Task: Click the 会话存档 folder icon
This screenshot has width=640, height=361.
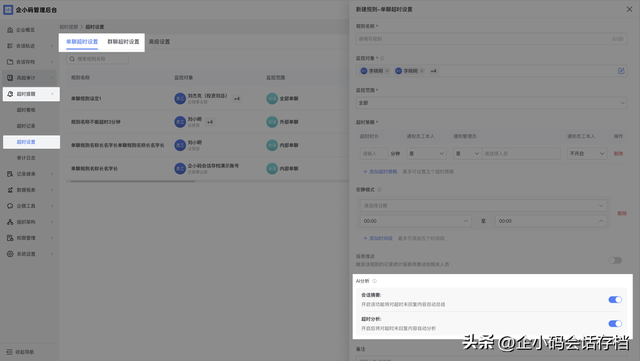Action: pos(10,62)
